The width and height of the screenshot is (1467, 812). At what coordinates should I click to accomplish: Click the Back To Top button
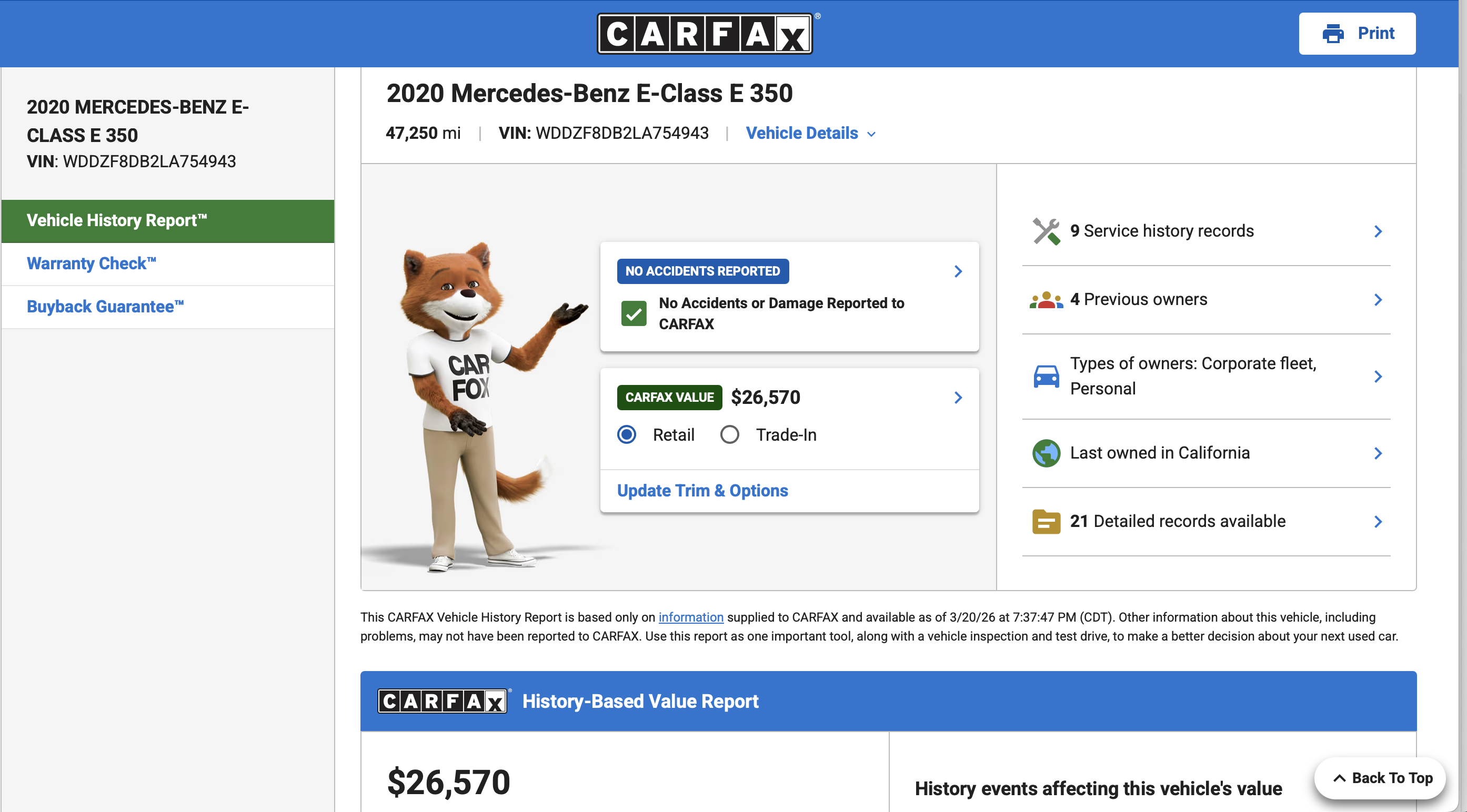[x=1382, y=778]
